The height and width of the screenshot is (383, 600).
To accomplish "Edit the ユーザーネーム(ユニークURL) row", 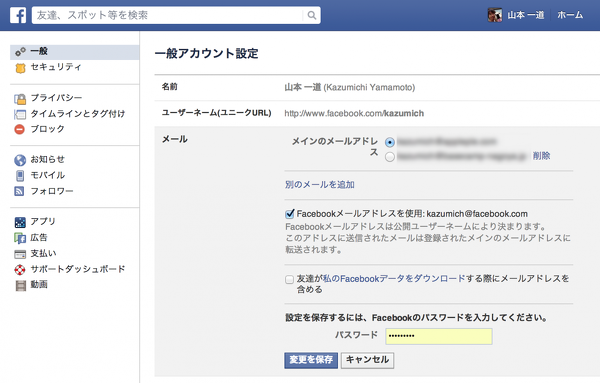I will [x=377, y=113].
